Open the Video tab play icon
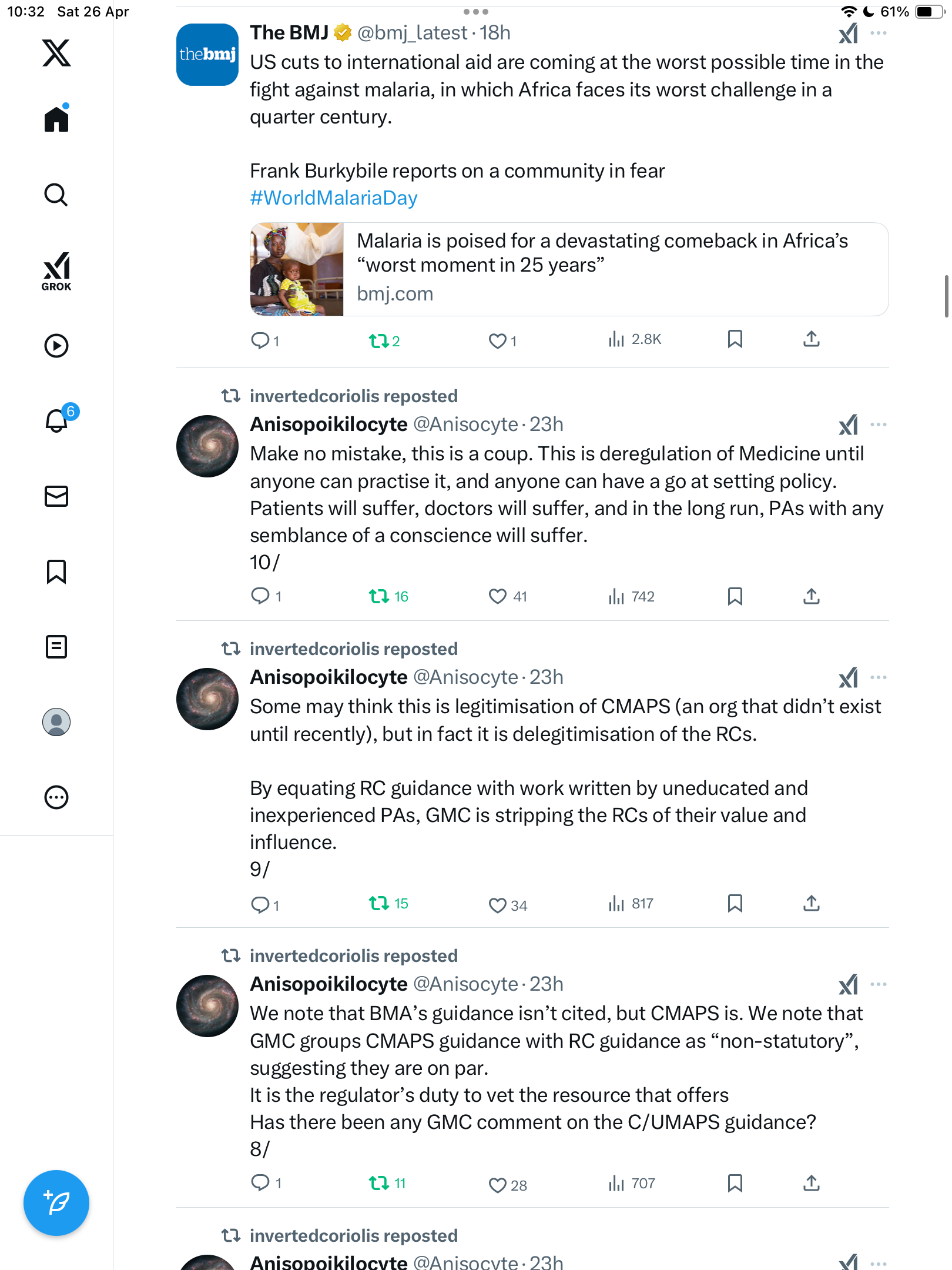Viewport: 952px width, 1270px height. click(56, 346)
